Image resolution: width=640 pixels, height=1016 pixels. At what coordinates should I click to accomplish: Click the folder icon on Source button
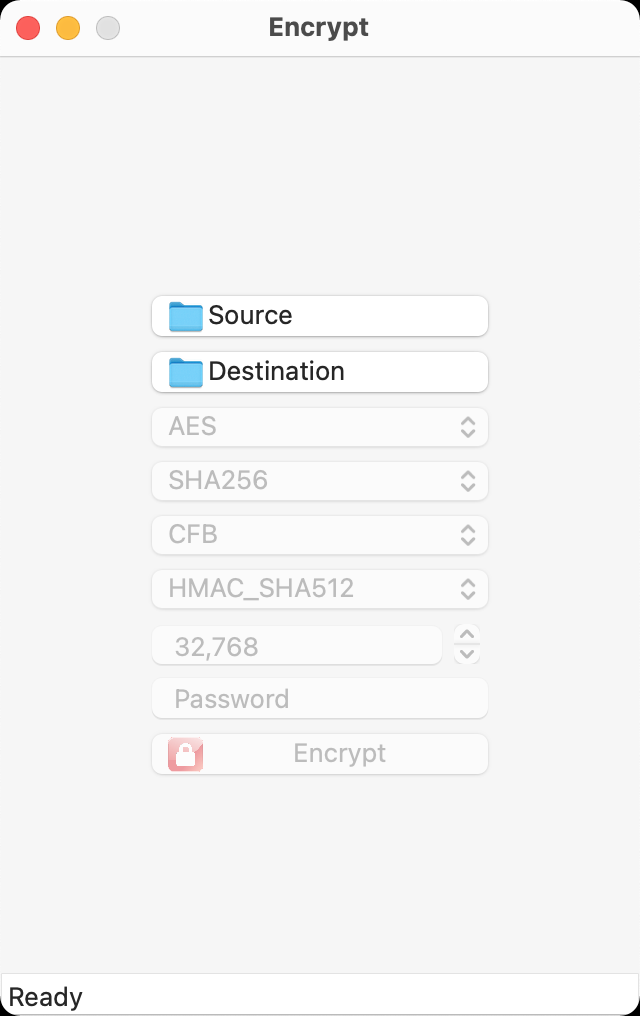pyautogui.click(x=186, y=316)
